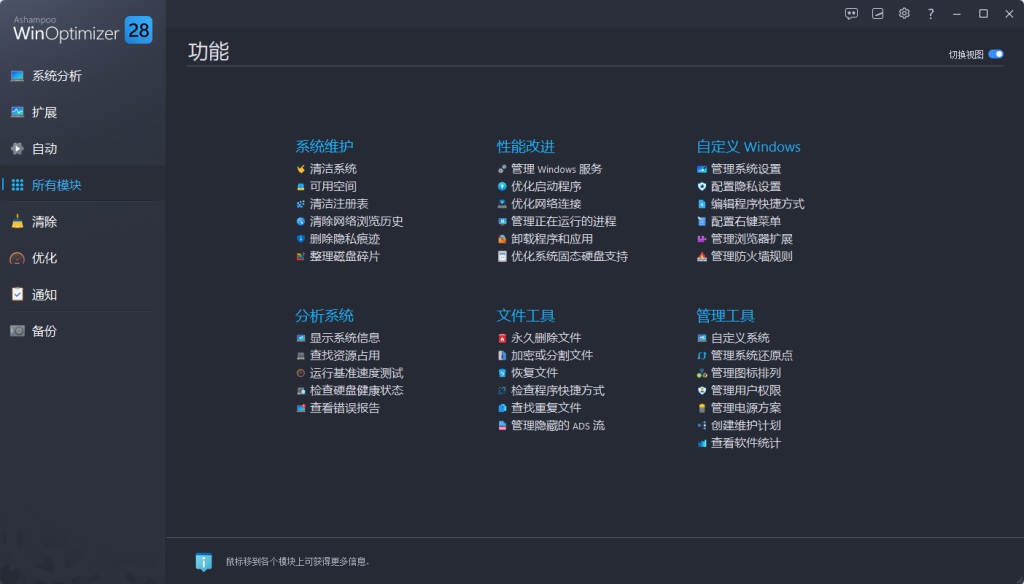Select the 清洁系统 broom icon

click(300, 168)
